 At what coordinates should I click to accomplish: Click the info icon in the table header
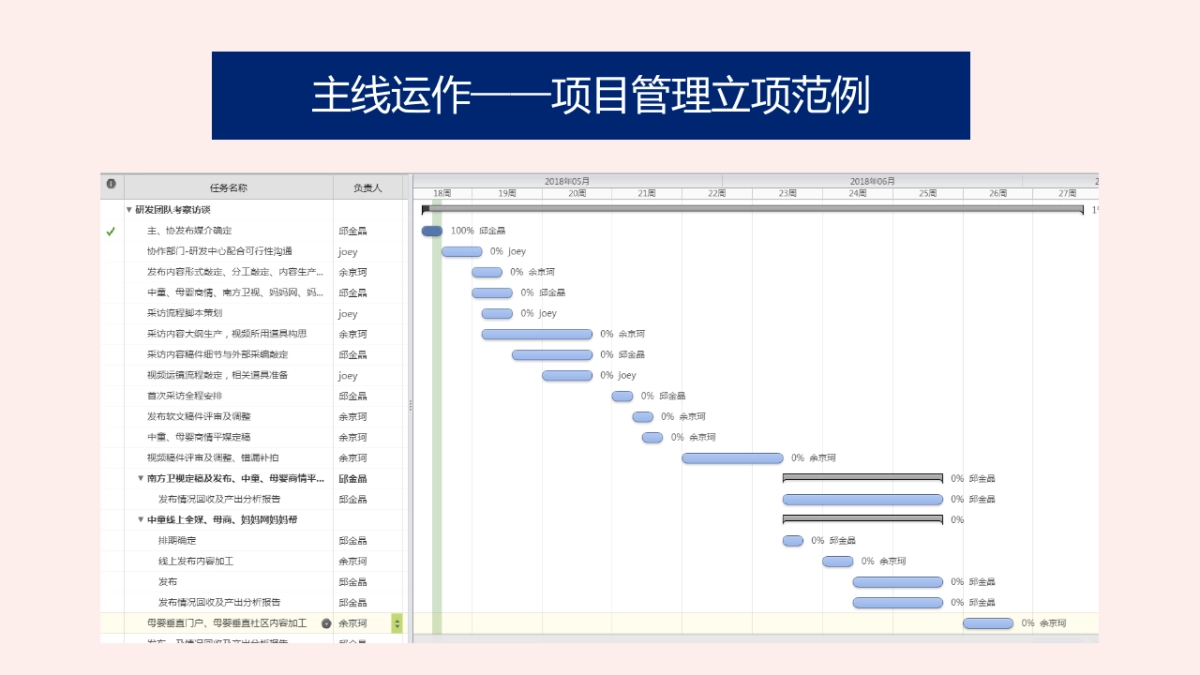(x=111, y=185)
